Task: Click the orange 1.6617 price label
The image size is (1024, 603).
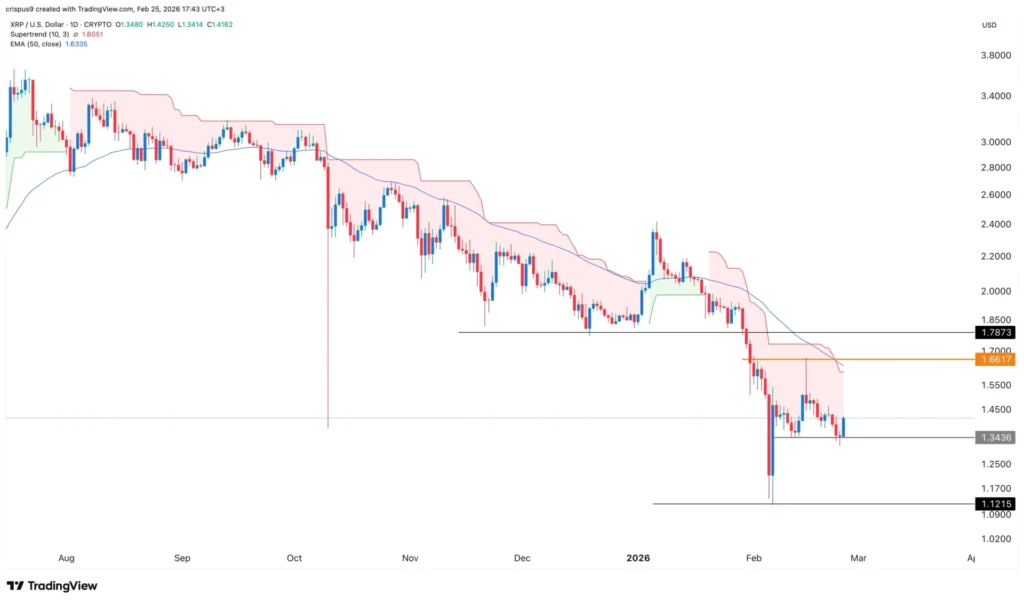Action: 995,359
